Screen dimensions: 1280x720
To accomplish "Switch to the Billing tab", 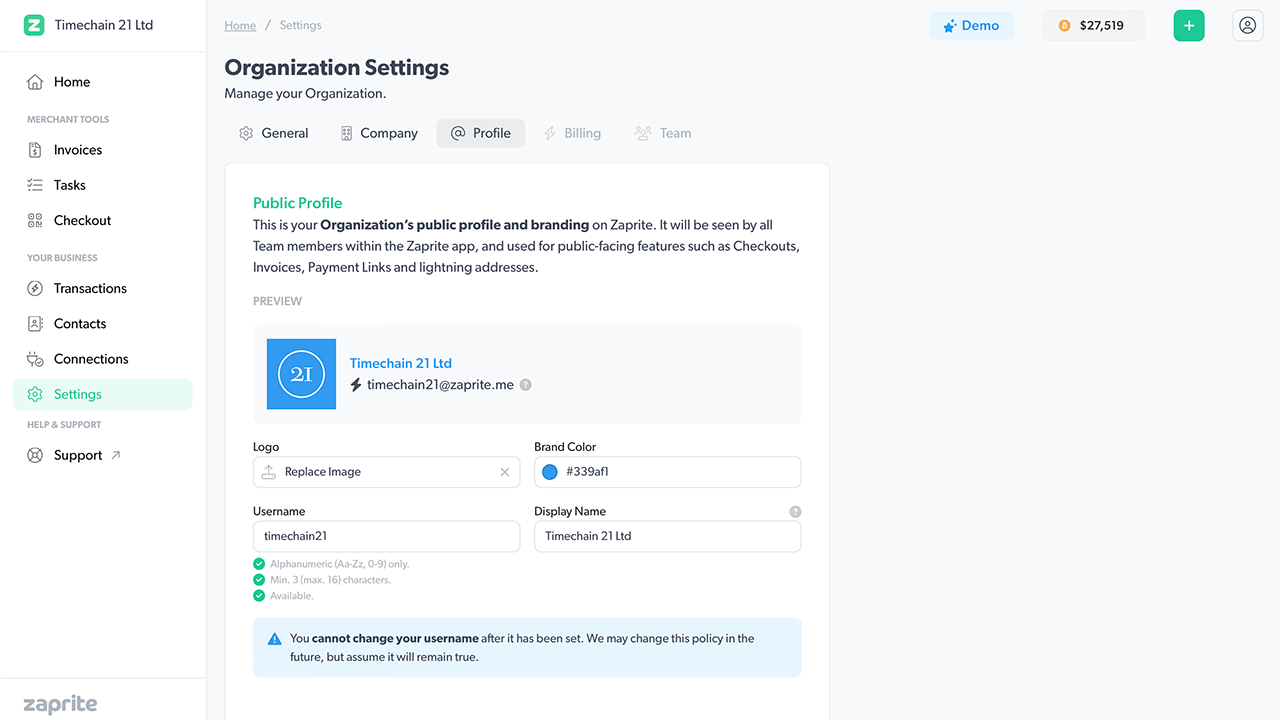I will coord(572,133).
